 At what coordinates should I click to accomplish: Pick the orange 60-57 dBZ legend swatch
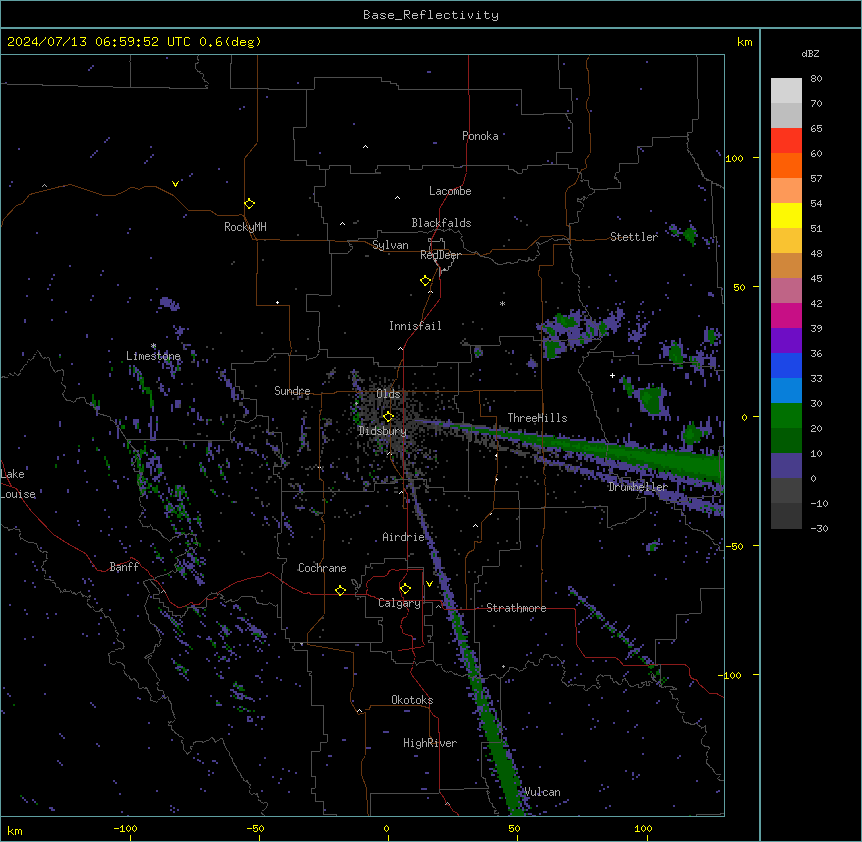point(786,165)
